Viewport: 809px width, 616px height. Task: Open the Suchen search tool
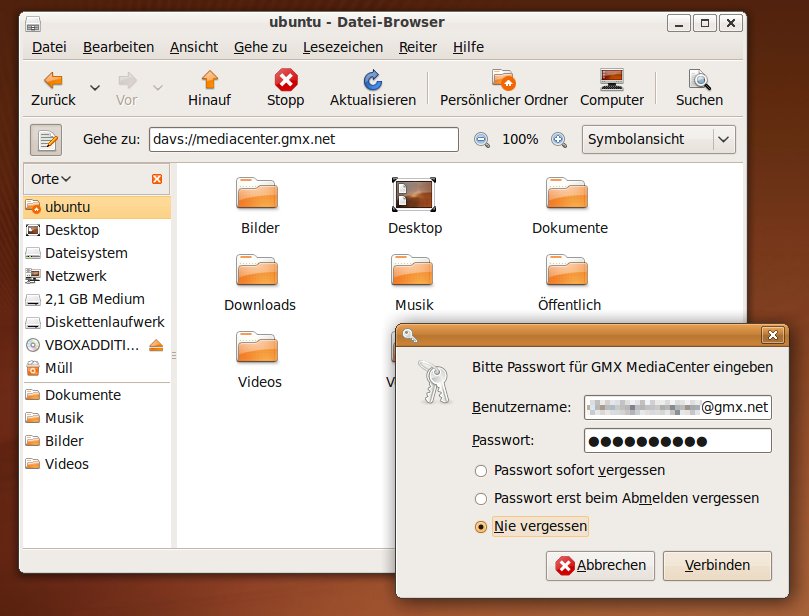[699, 80]
